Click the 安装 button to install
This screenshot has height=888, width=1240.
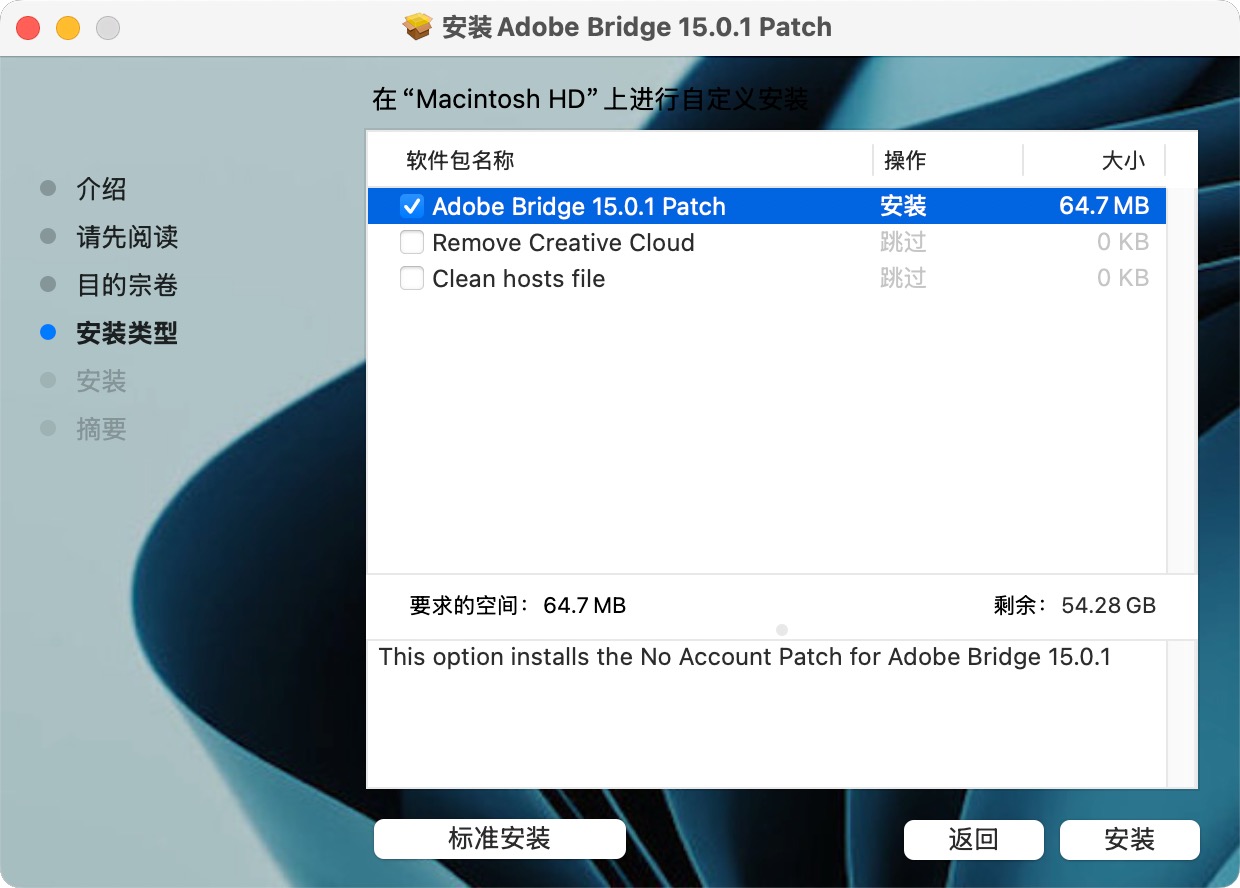(1129, 839)
